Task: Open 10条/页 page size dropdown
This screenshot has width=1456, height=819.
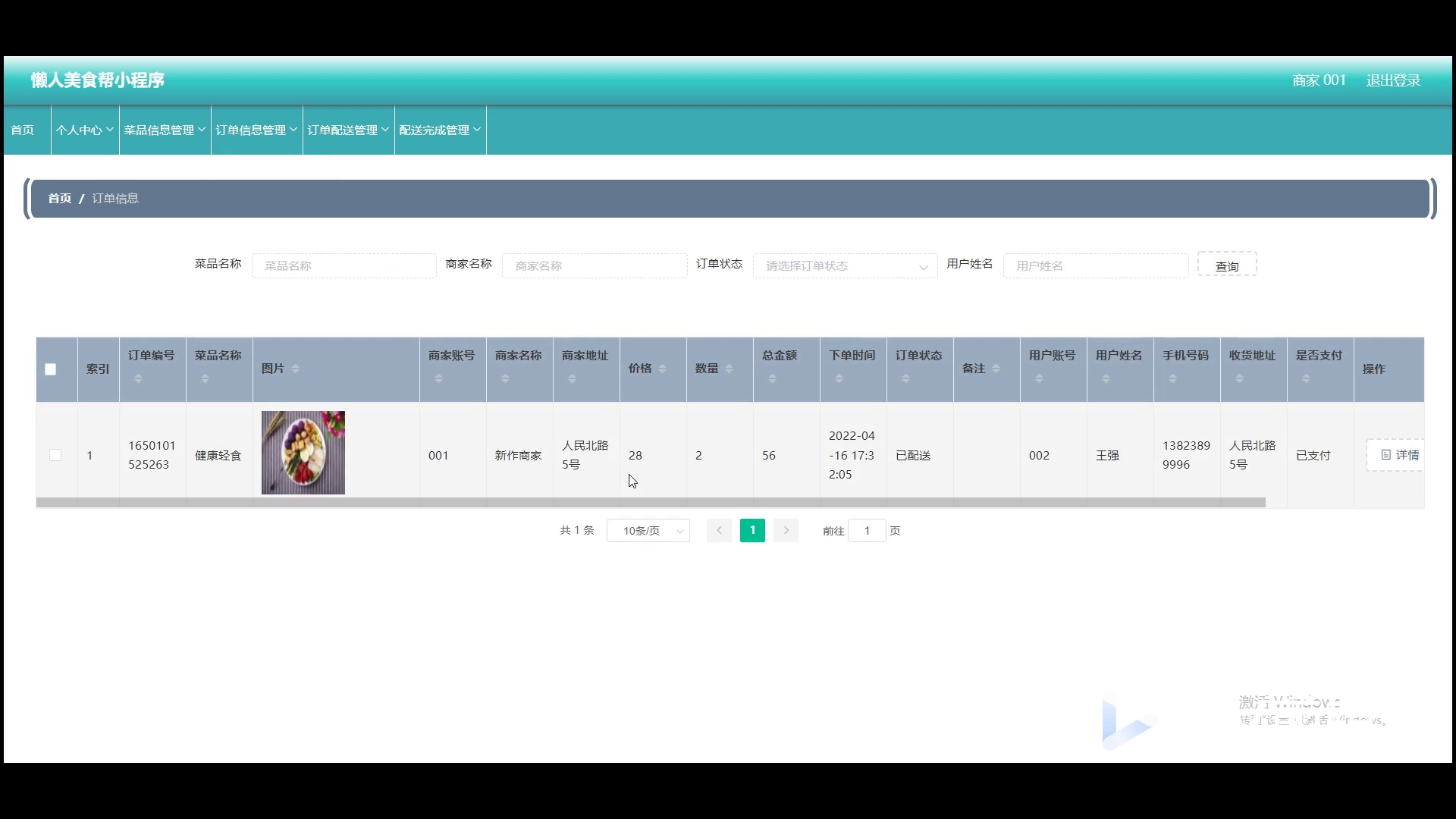Action: [x=648, y=531]
